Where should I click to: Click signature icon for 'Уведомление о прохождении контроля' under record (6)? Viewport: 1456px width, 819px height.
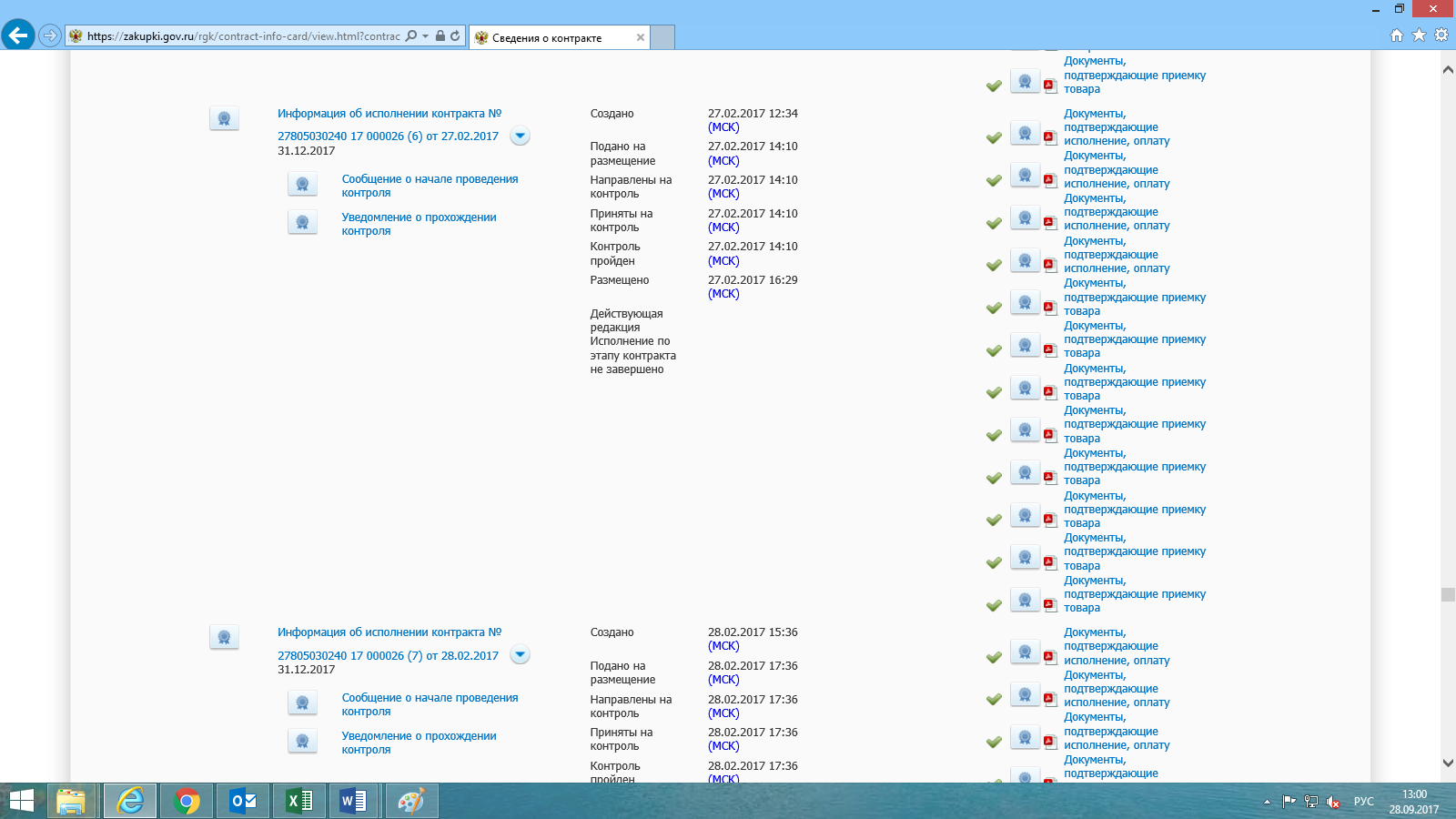pyautogui.click(x=302, y=223)
